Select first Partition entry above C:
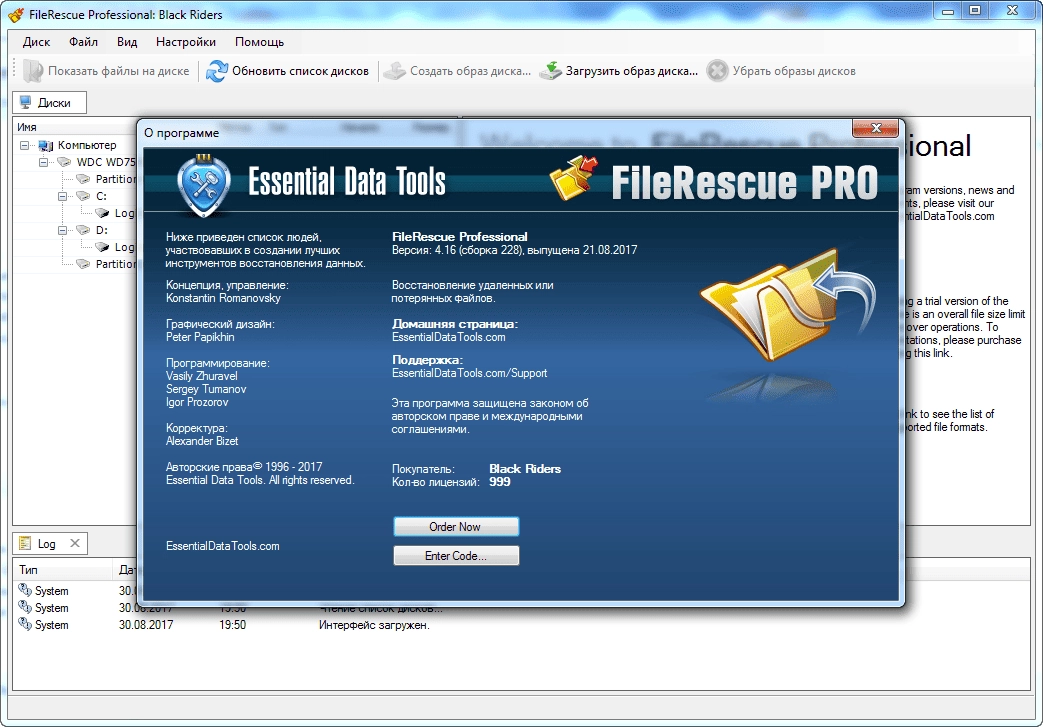Screen dimensions: 1043x727 point(116,179)
